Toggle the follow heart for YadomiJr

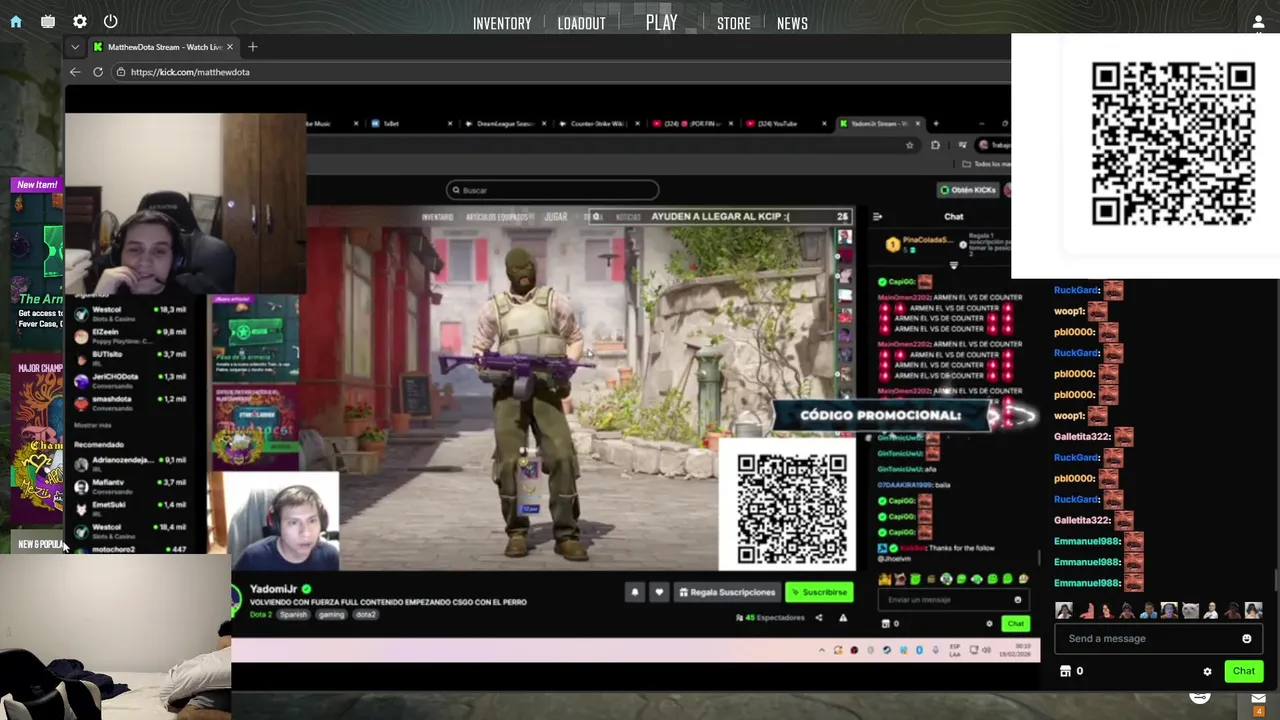pos(658,592)
